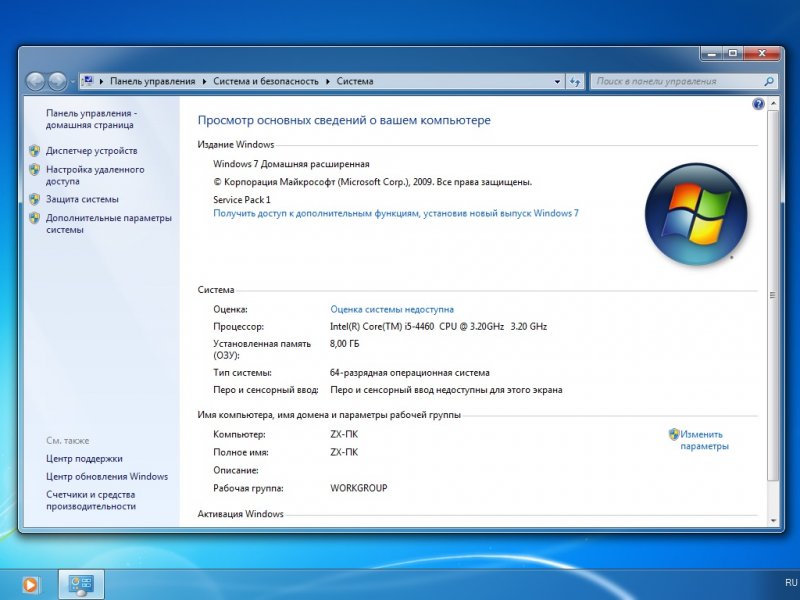
Task: Click the link about a new Windows 7 edition
Action: tap(396, 213)
